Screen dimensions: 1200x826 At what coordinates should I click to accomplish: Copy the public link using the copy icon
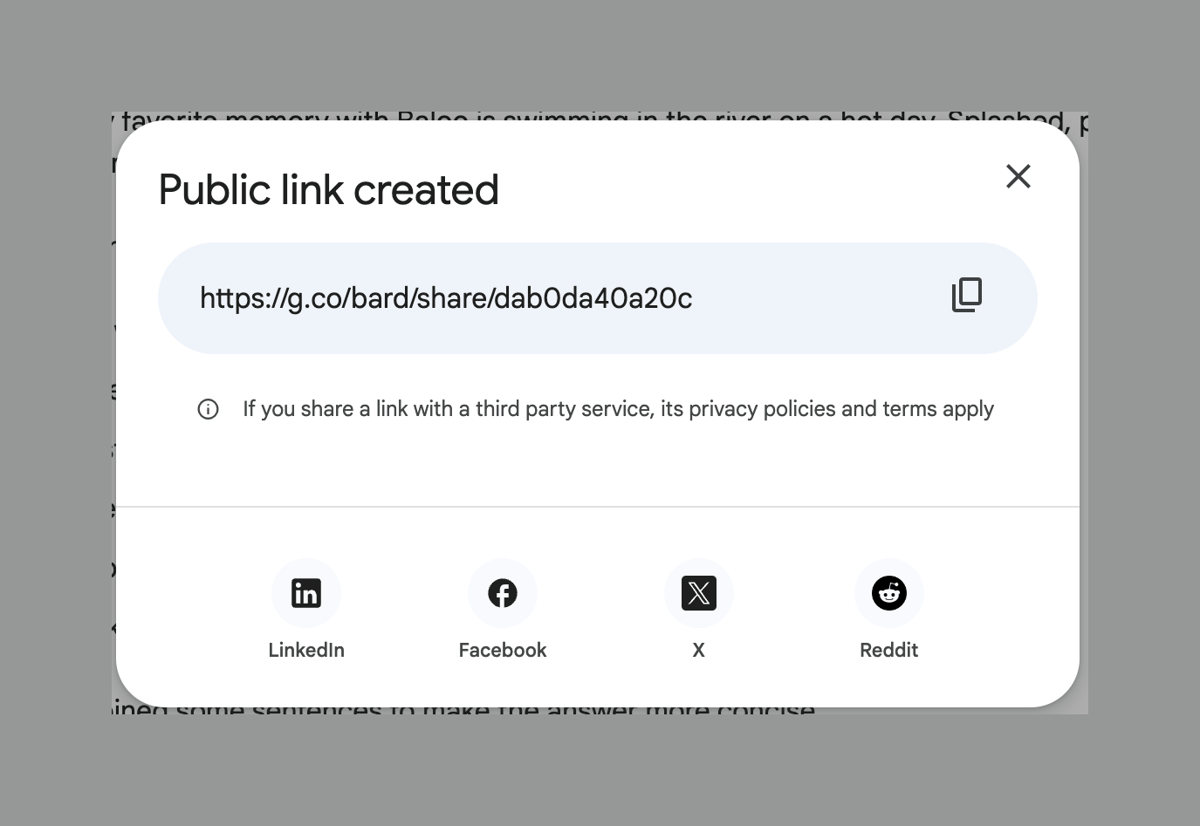(966, 296)
